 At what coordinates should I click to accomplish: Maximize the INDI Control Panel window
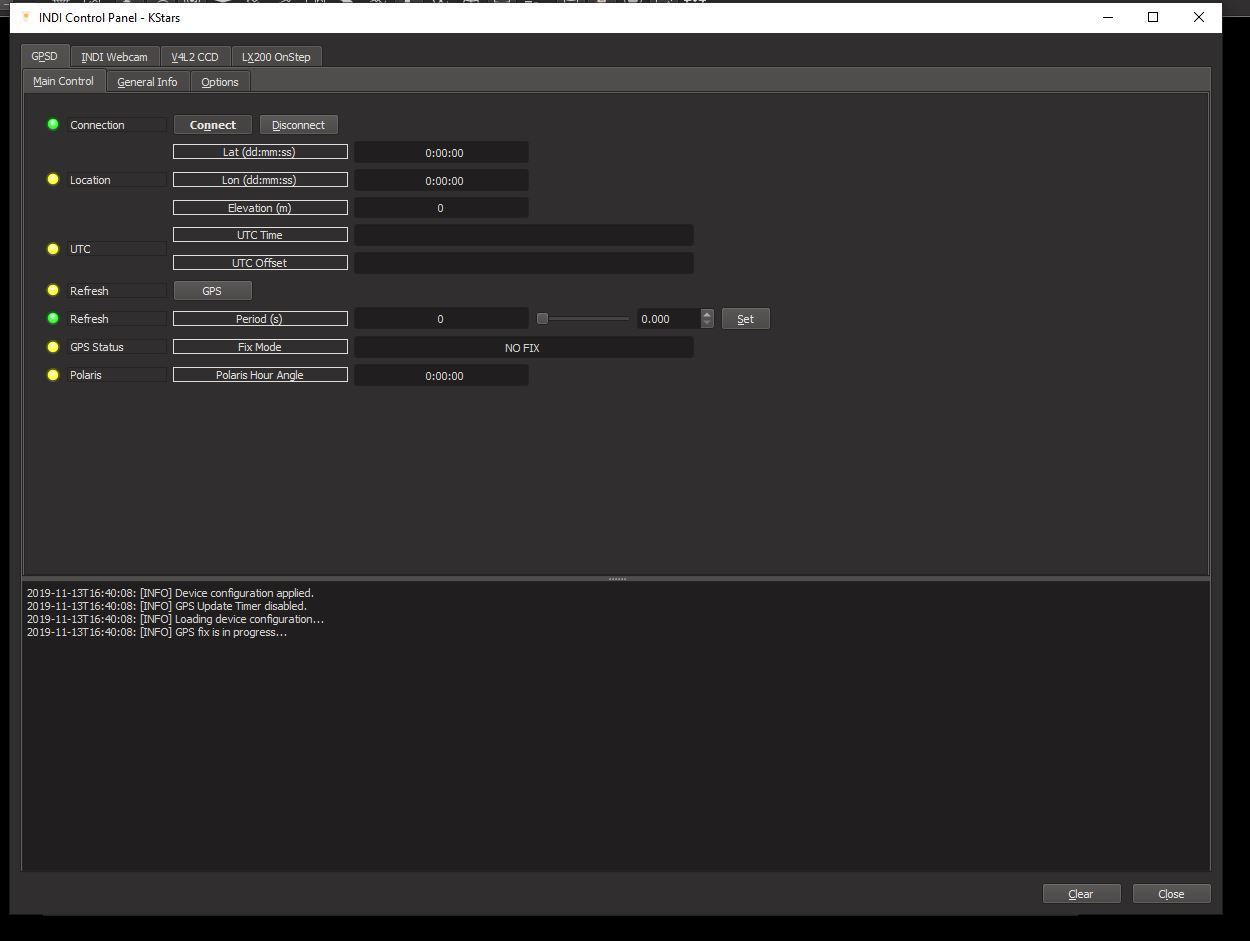coord(1153,17)
